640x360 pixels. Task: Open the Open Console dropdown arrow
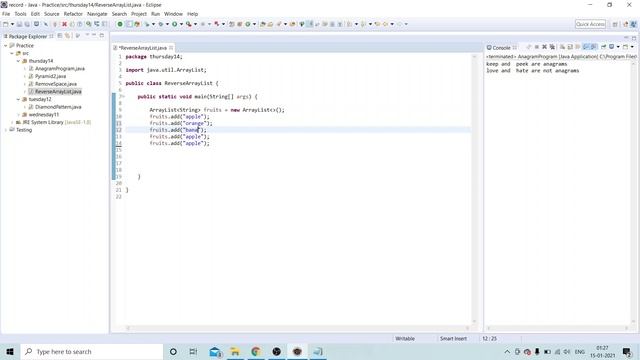pyautogui.click(x=632, y=47)
